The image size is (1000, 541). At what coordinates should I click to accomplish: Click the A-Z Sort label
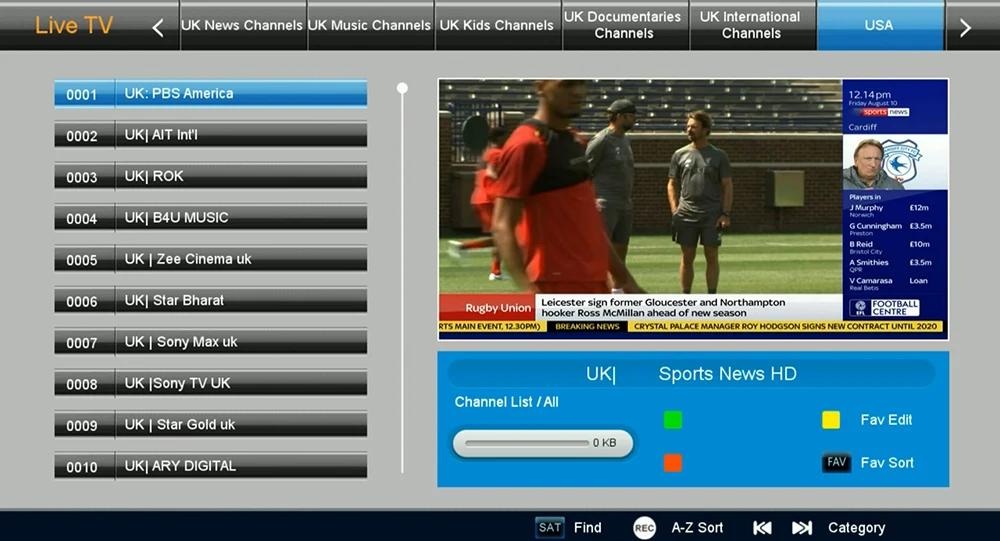(697, 528)
